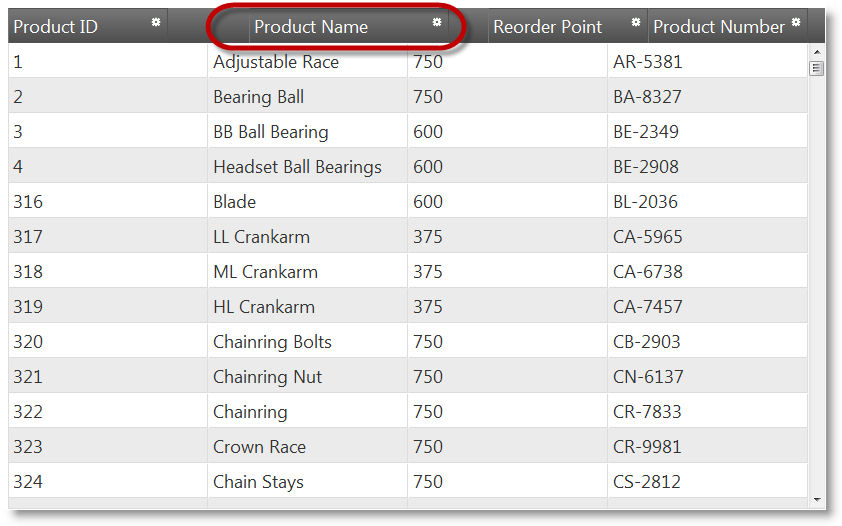The width and height of the screenshot is (842, 526).
Task: Click the Reorder Point column gear icon
Action: pos(636,21)
